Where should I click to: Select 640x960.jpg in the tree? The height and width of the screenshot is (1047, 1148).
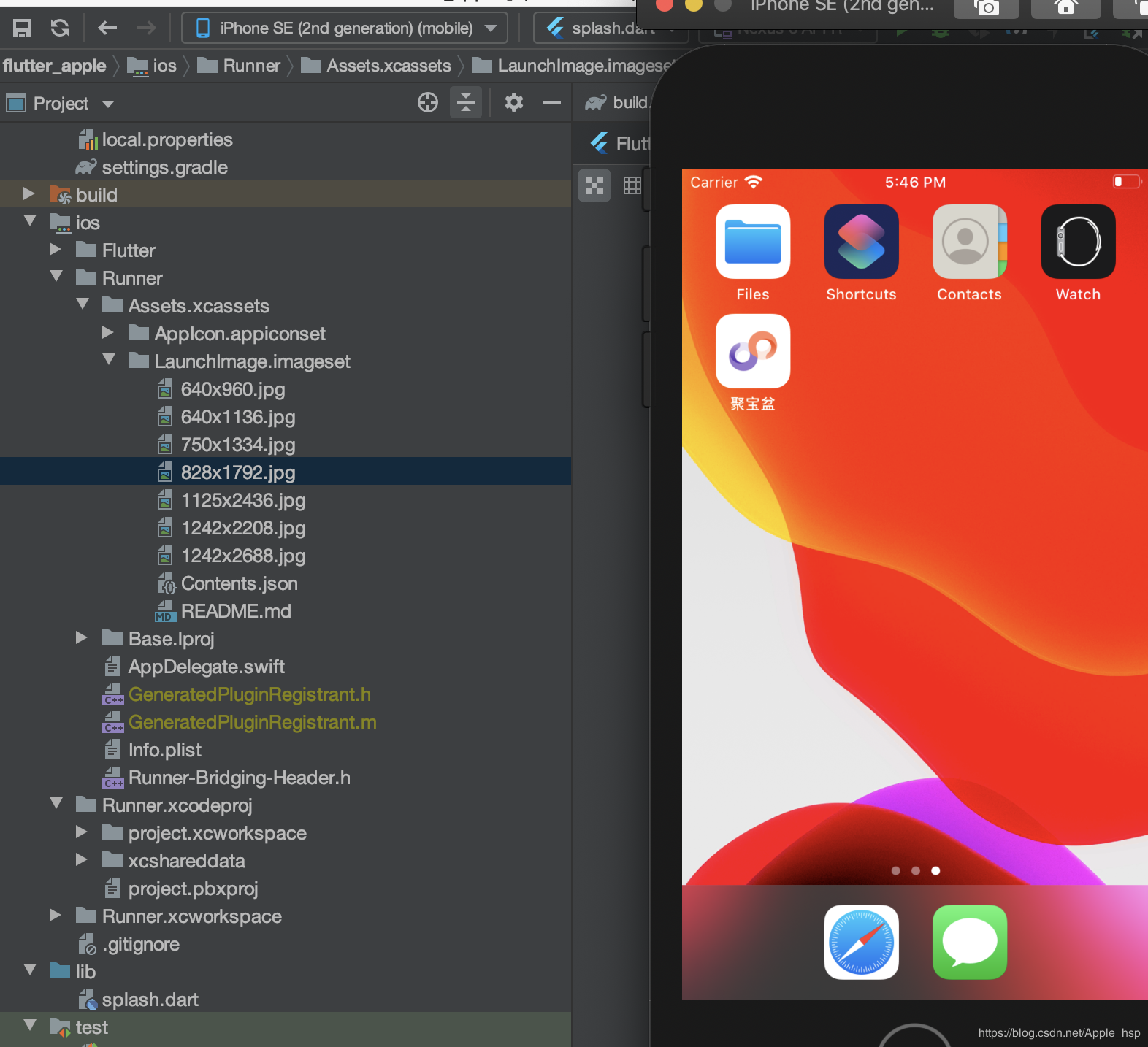(233, 389)
